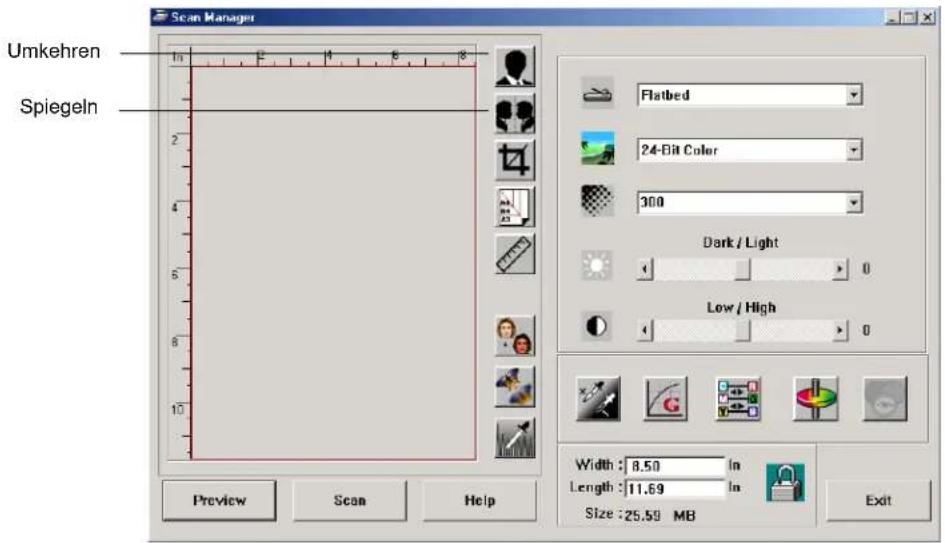Click the Width field showing 8.50
Image resolution: width=945 pixels, height=543 pixels.
tap(676, 466)
